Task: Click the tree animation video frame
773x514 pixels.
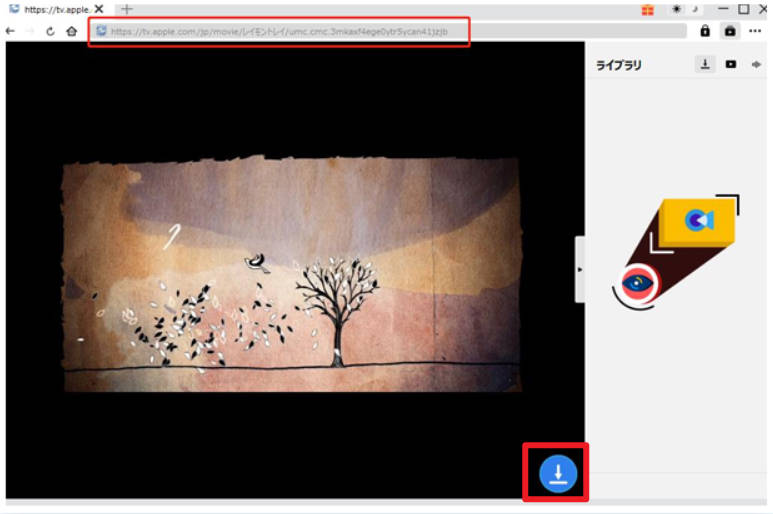Action: coord(292,274)
